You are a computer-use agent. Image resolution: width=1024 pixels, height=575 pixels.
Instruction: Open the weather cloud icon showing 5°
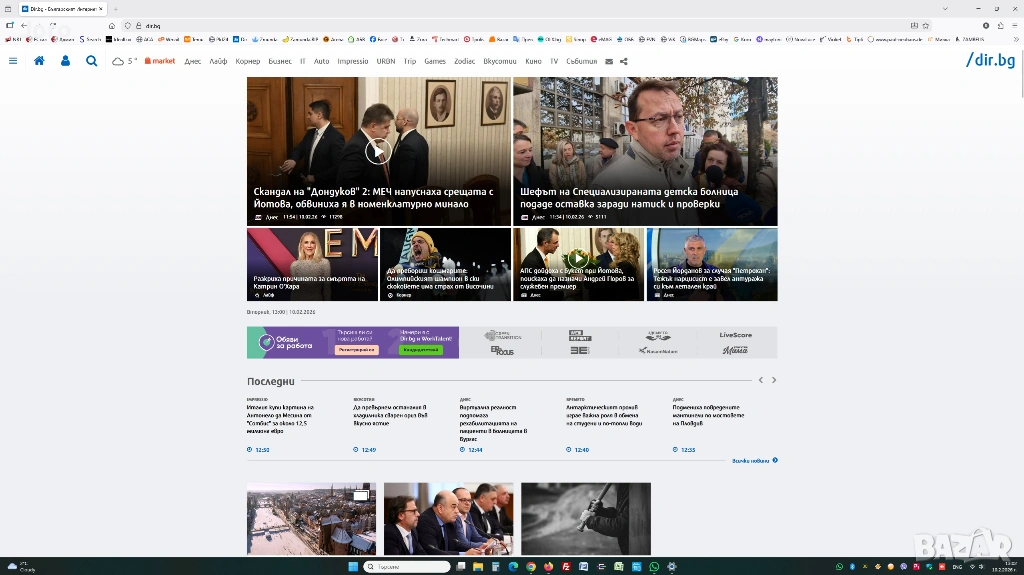pos(124,61)
